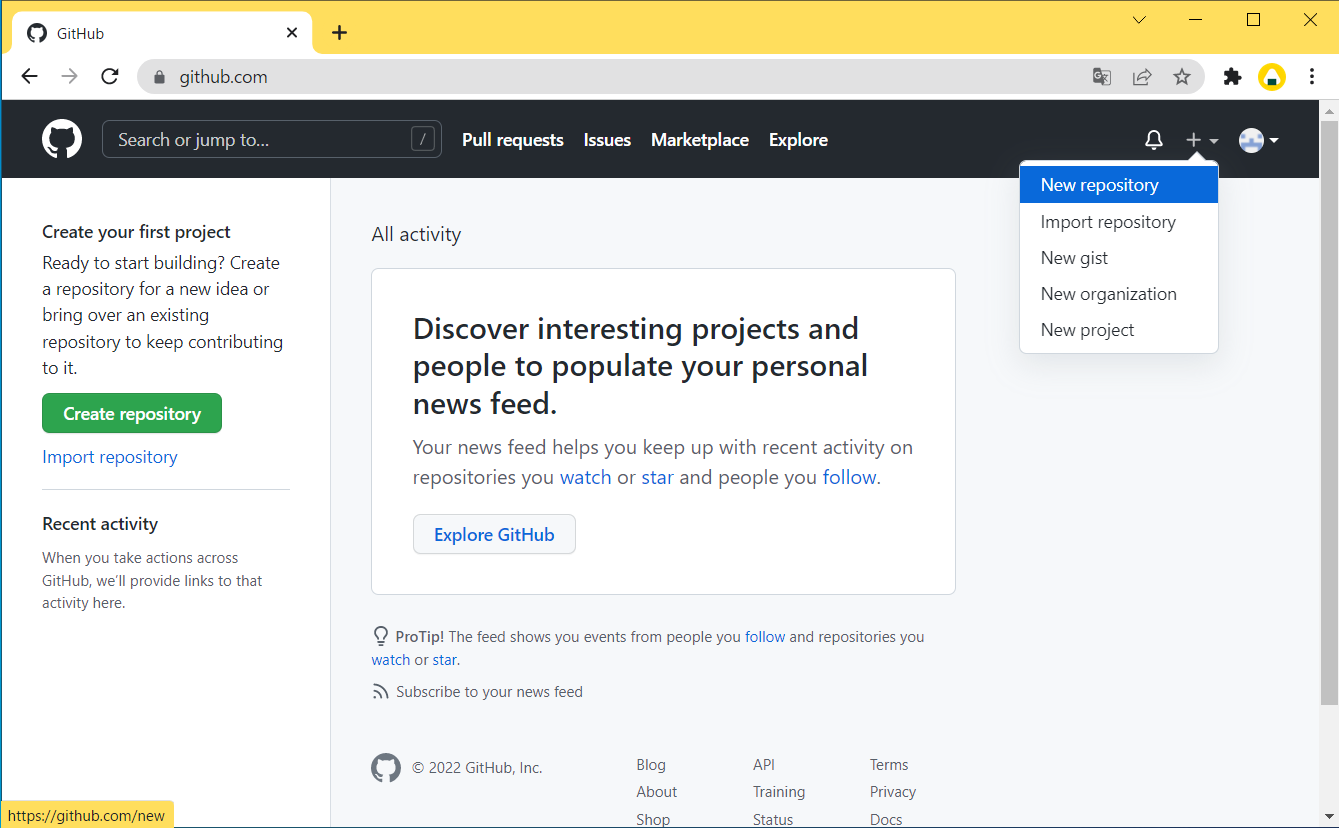1339x828 pixels.
Task: Select New project
Action: (1119, 330)
